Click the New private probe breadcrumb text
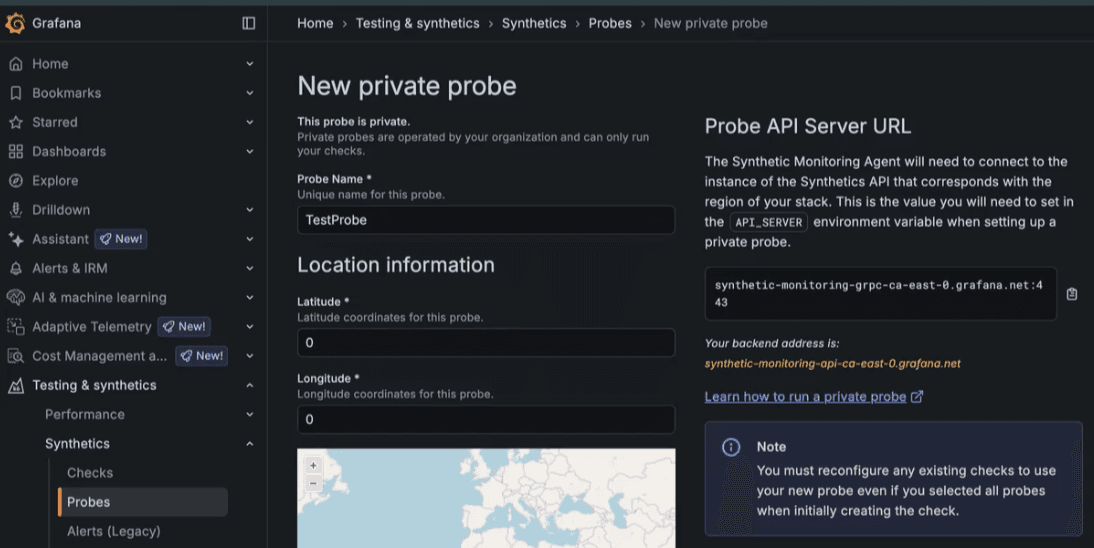 point(710,23)
